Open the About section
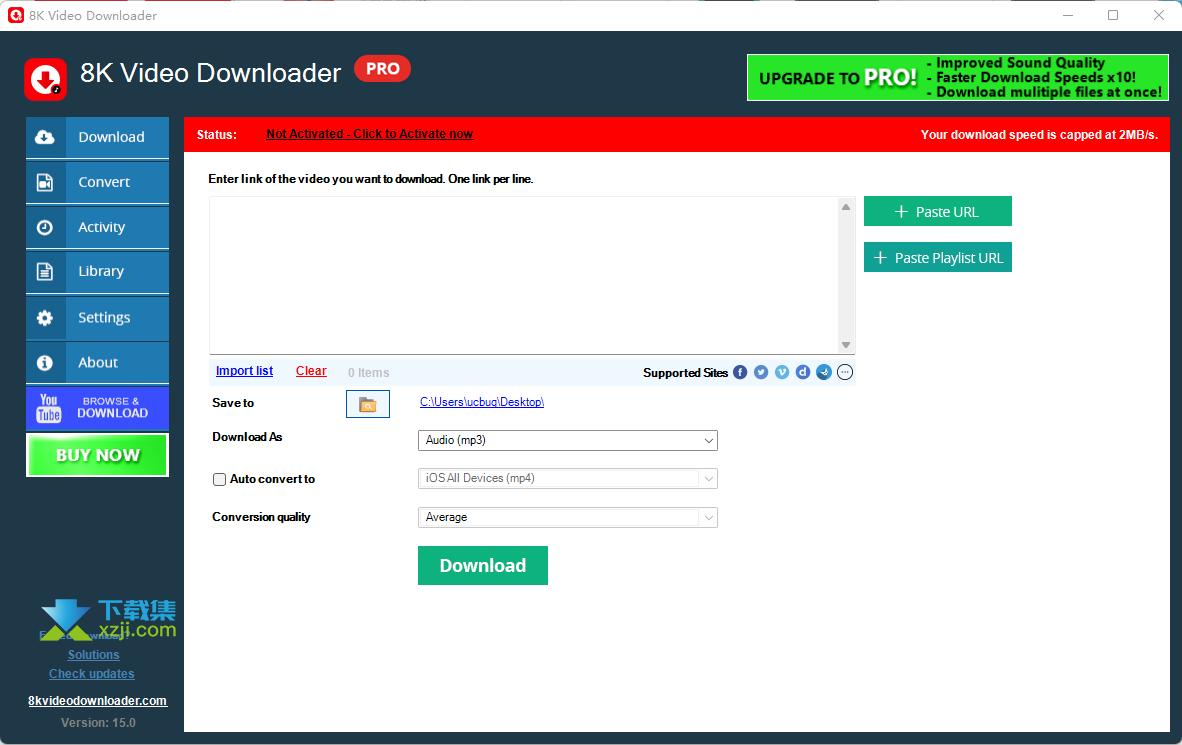 point(97,363)
